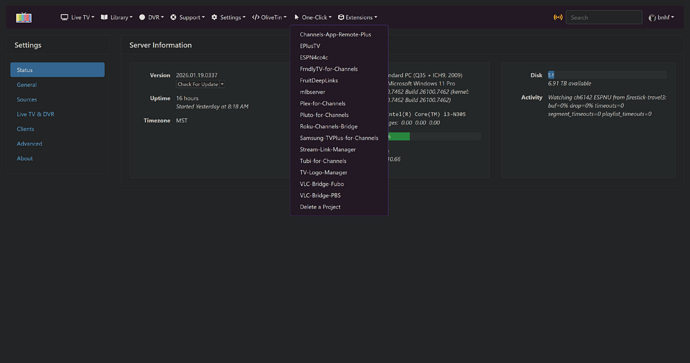Click the Server Information heading
This screenshot has width=690, height=363.
(x=161, y=45)
